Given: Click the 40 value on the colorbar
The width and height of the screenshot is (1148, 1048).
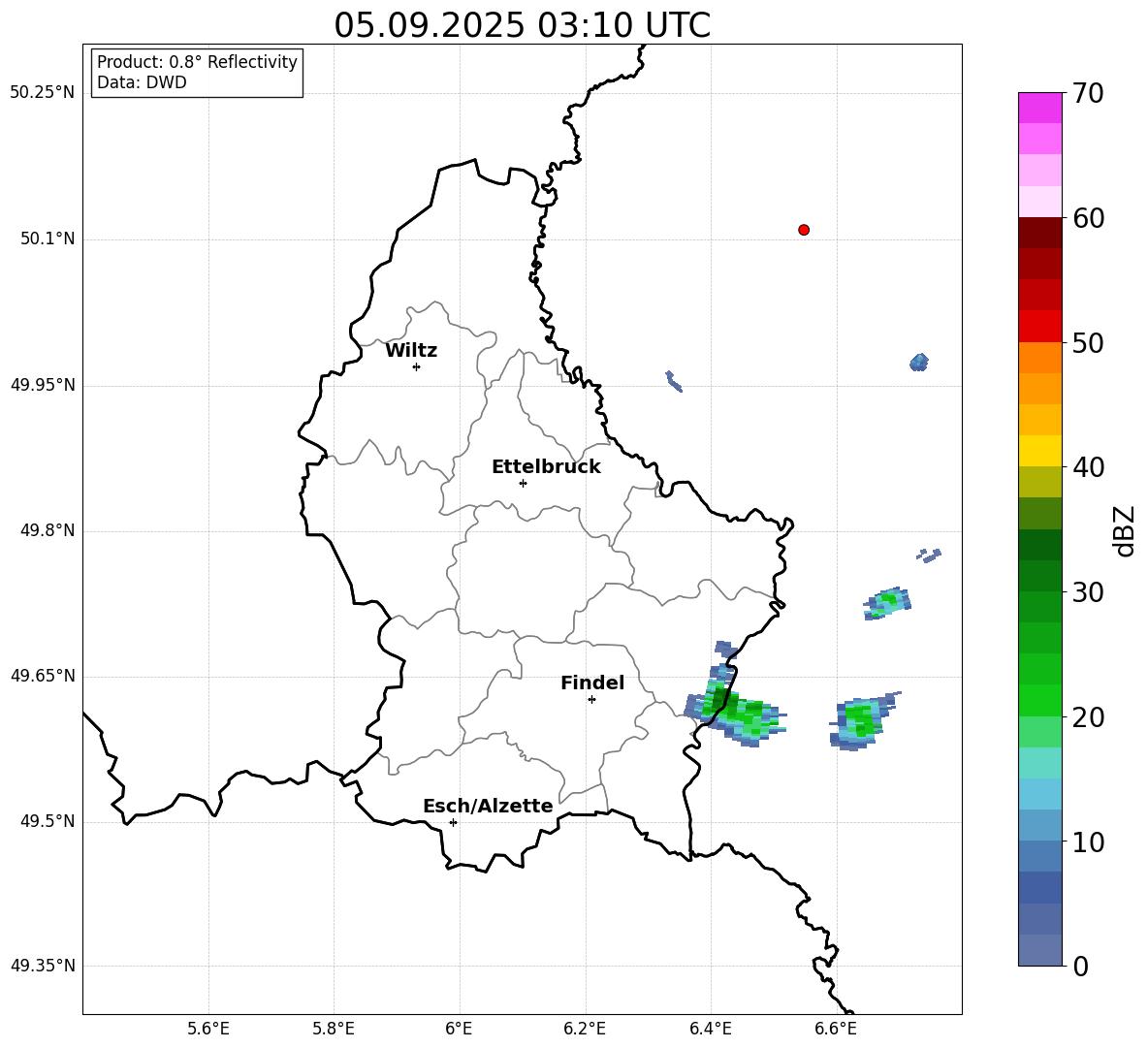Looking at the screenshot, I should click(x=1088, y=467).
